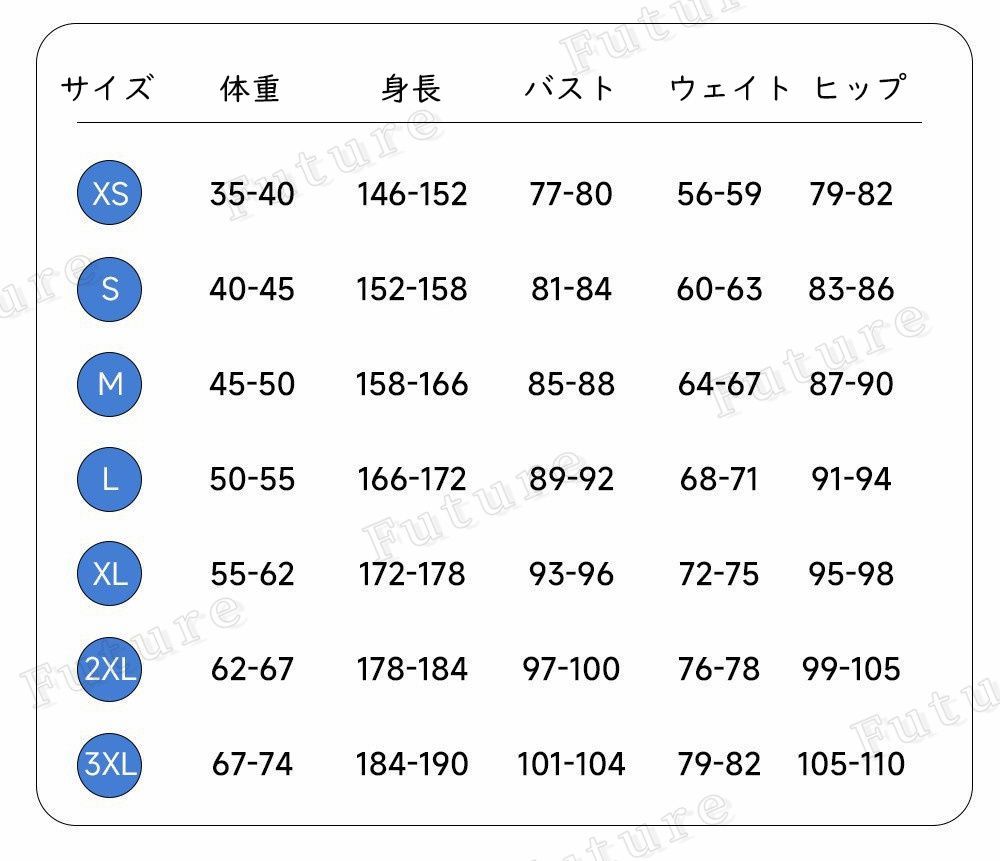This screenshot has height=861, width=1000.
Task: Select the 184-190 height cell
Action: (412, 764)
